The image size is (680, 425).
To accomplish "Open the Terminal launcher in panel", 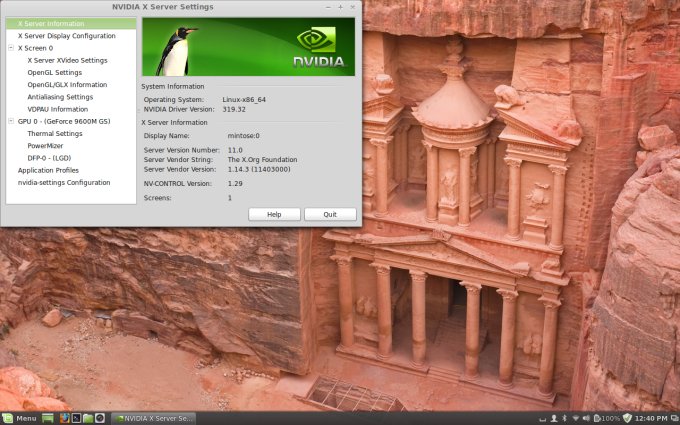I will (x=76, y=418).
